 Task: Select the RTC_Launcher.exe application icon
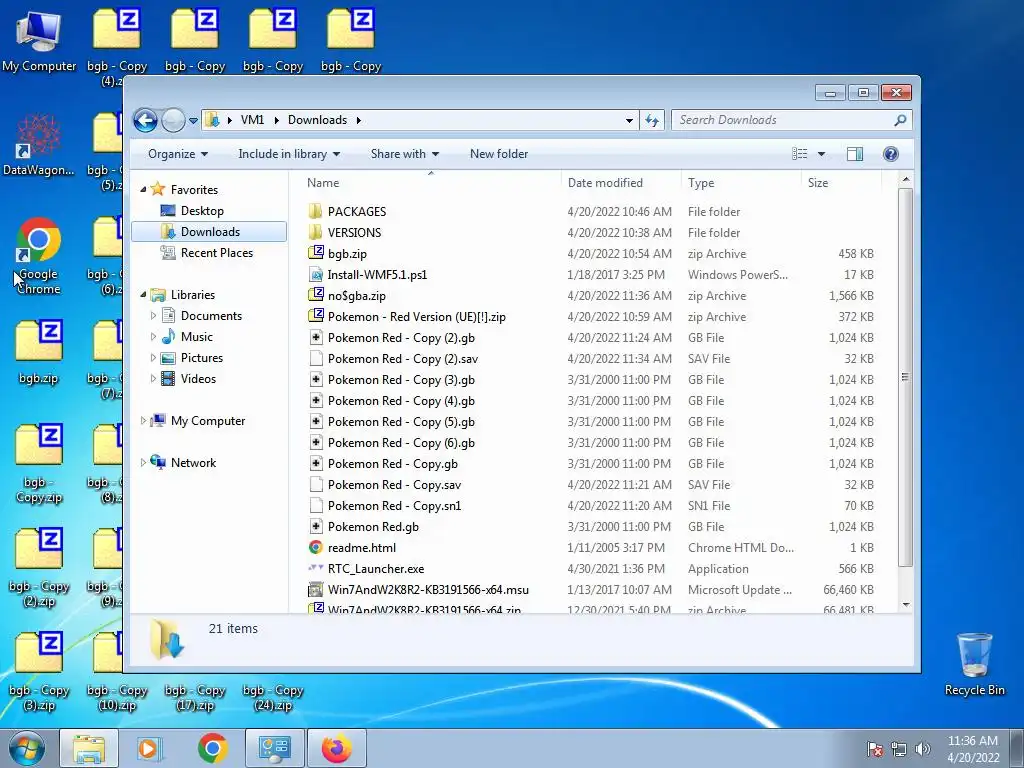pyautogui.click(x=315, y=569)
